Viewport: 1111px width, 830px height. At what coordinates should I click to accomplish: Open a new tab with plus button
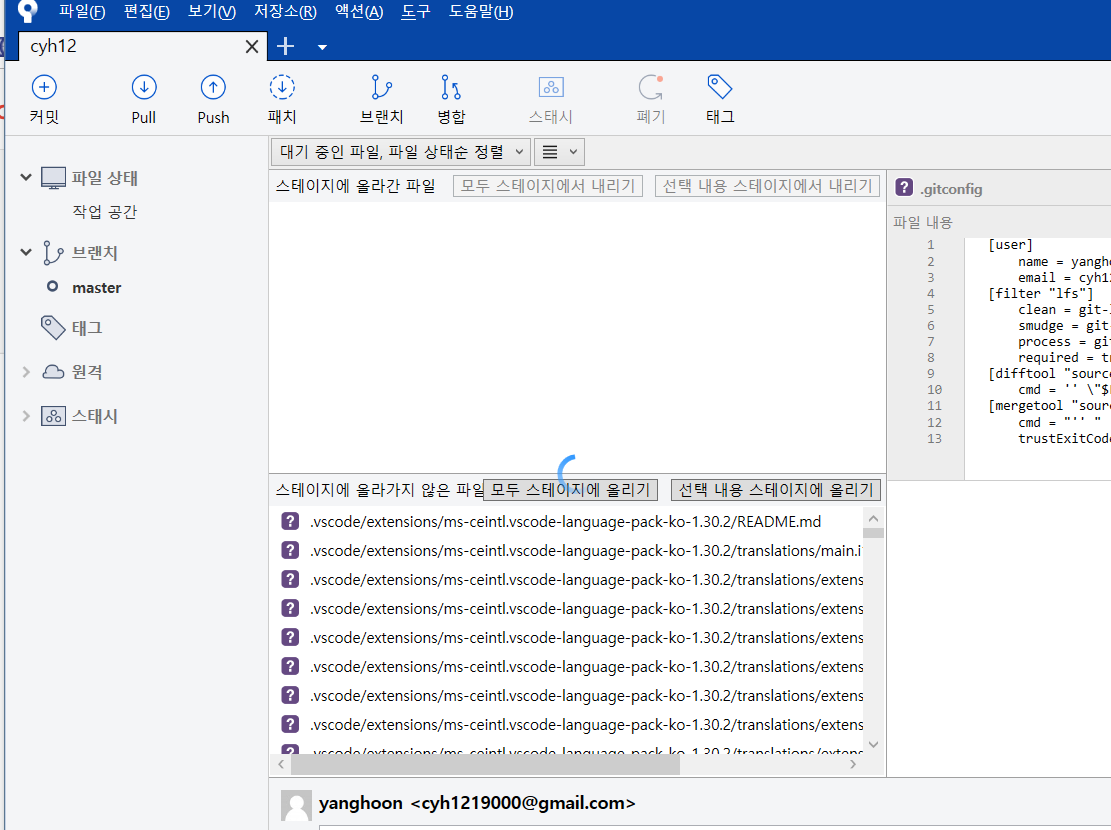[x=286, y=46]
